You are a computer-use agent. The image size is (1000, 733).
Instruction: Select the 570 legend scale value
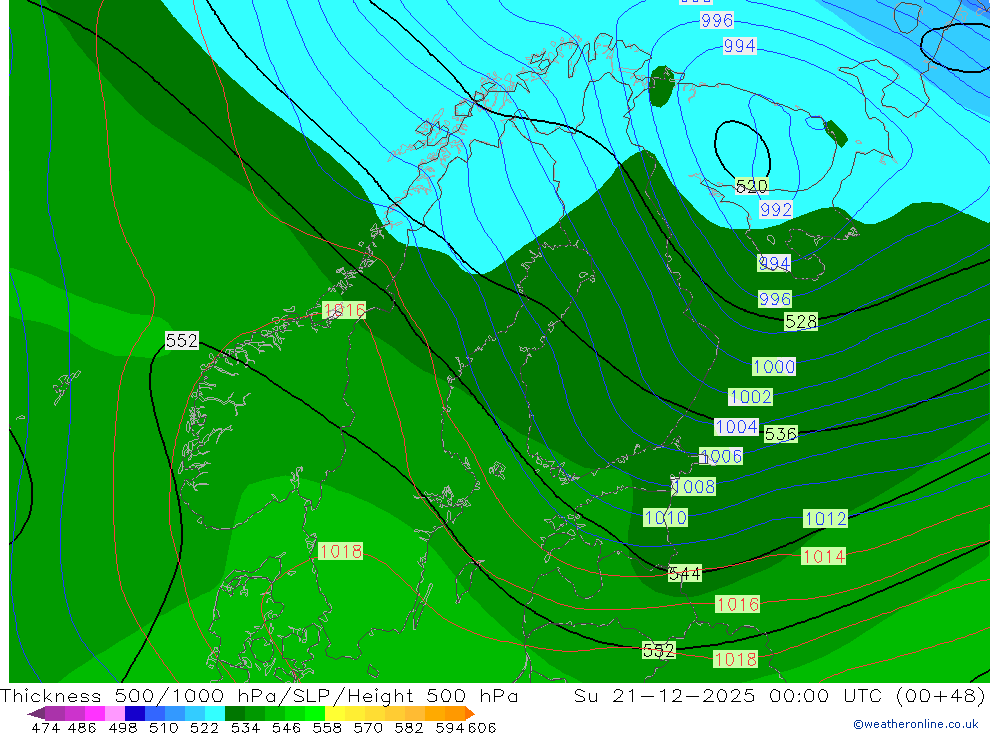368,727
